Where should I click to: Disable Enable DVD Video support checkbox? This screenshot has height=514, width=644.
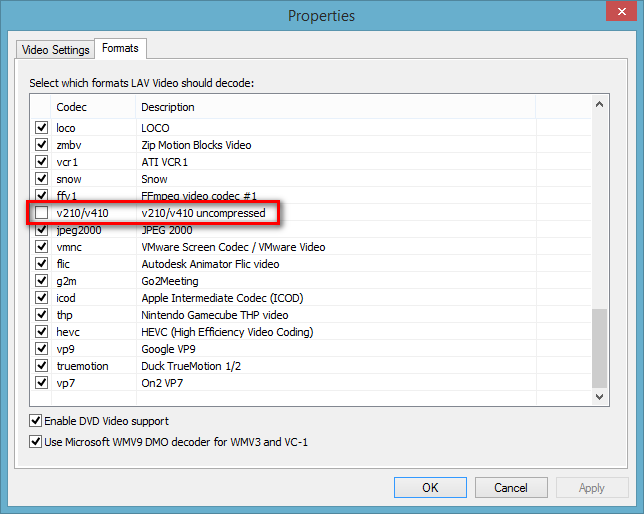(36, 421)
